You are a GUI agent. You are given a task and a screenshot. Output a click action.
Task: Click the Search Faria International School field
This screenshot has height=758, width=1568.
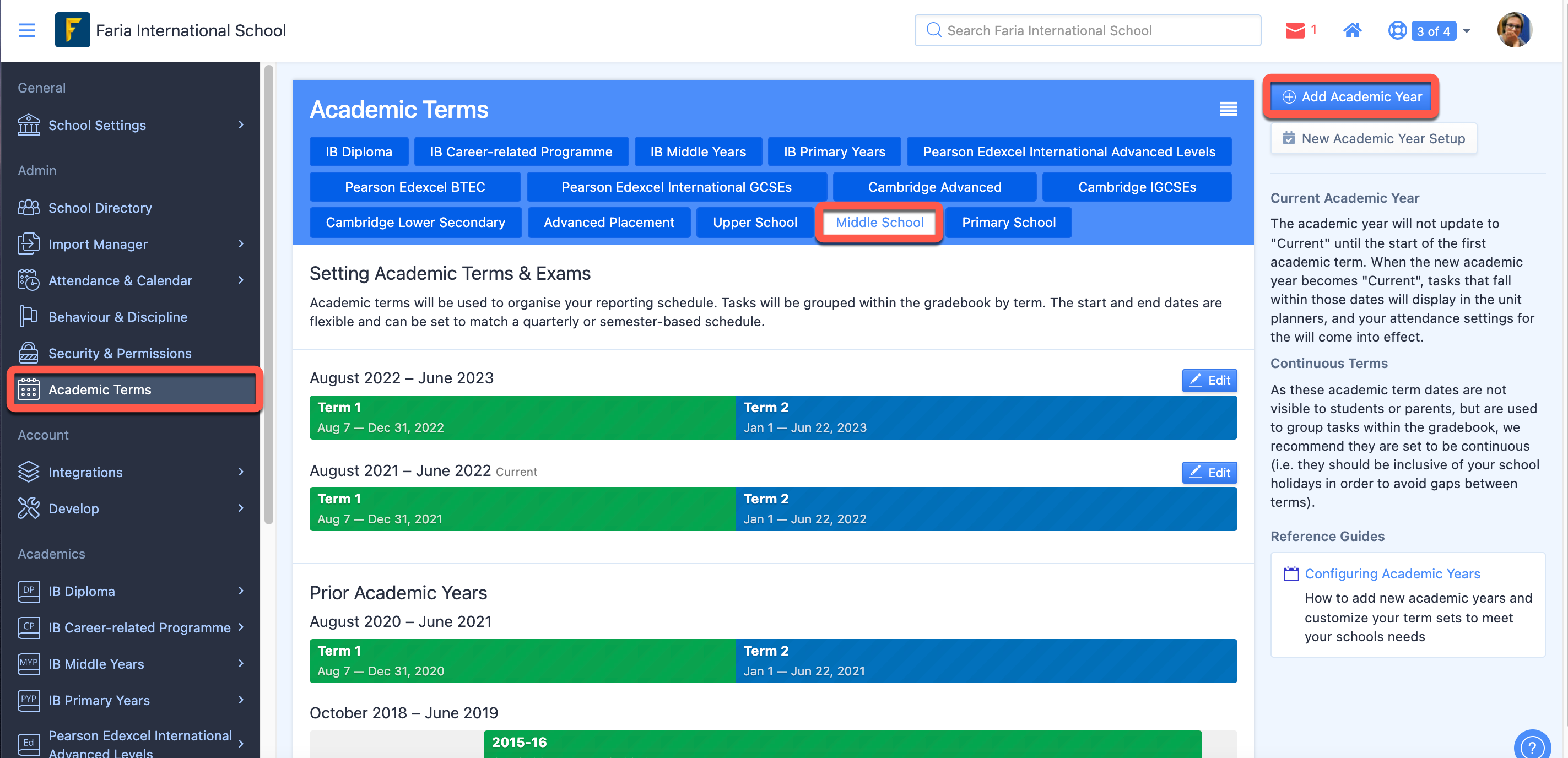click(1087, 30)
